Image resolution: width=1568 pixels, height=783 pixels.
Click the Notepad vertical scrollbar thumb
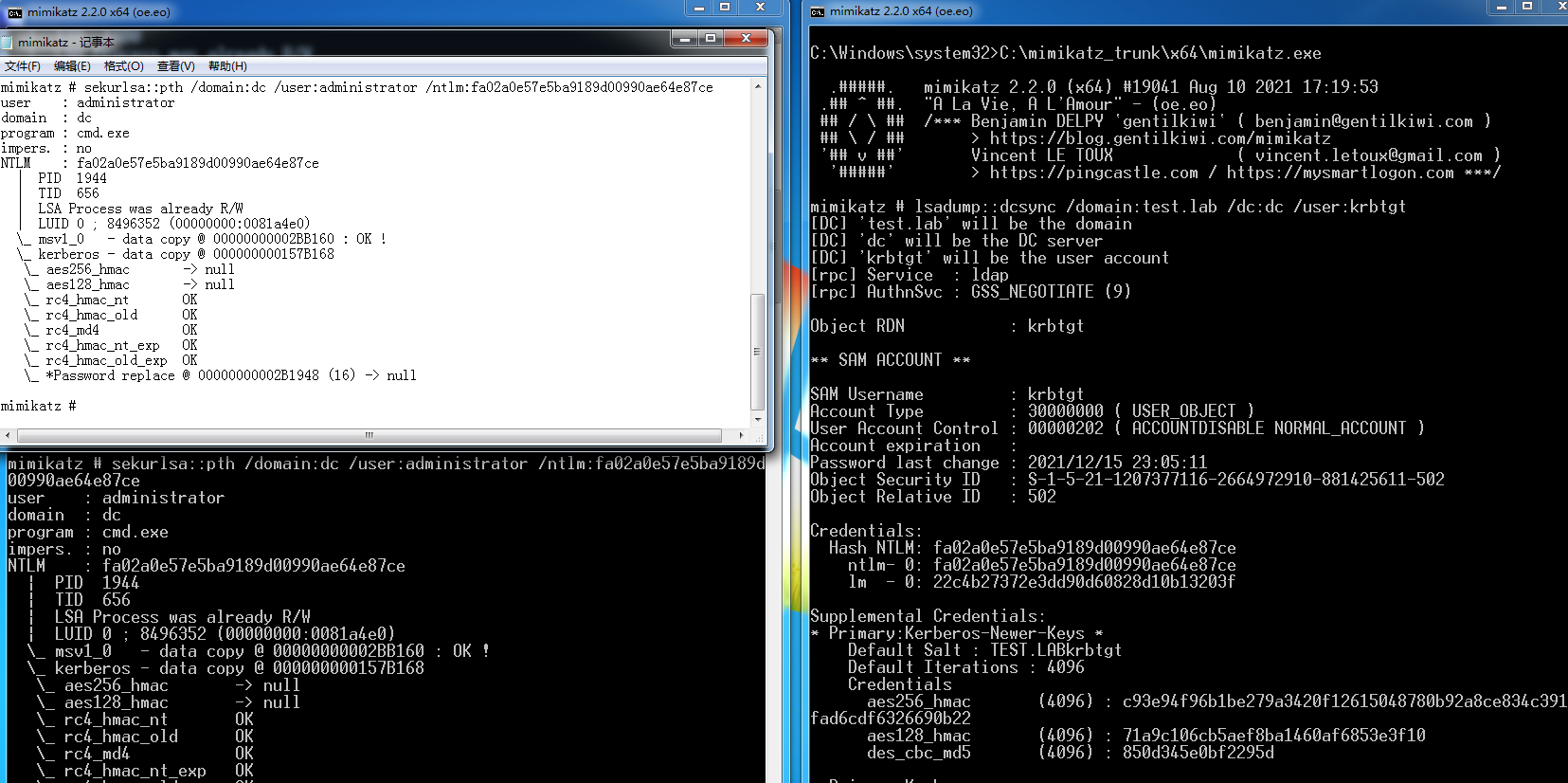(x=757, y=351)
